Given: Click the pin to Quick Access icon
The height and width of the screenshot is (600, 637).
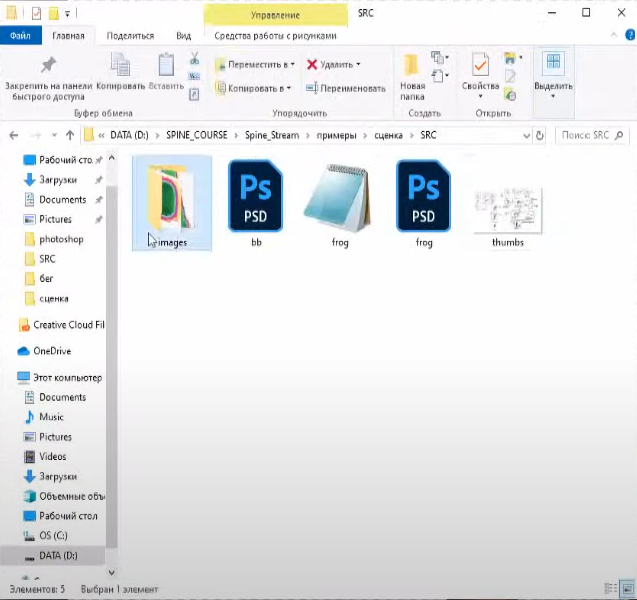Looking at the screenshot, I should point(47,66).
